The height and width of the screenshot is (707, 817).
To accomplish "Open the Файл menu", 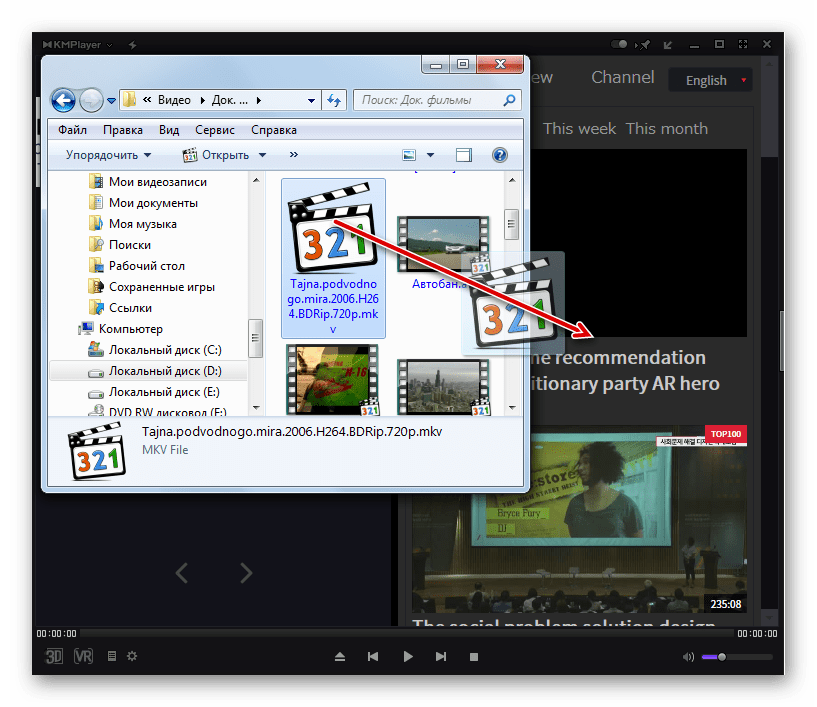I will [72, 130].
